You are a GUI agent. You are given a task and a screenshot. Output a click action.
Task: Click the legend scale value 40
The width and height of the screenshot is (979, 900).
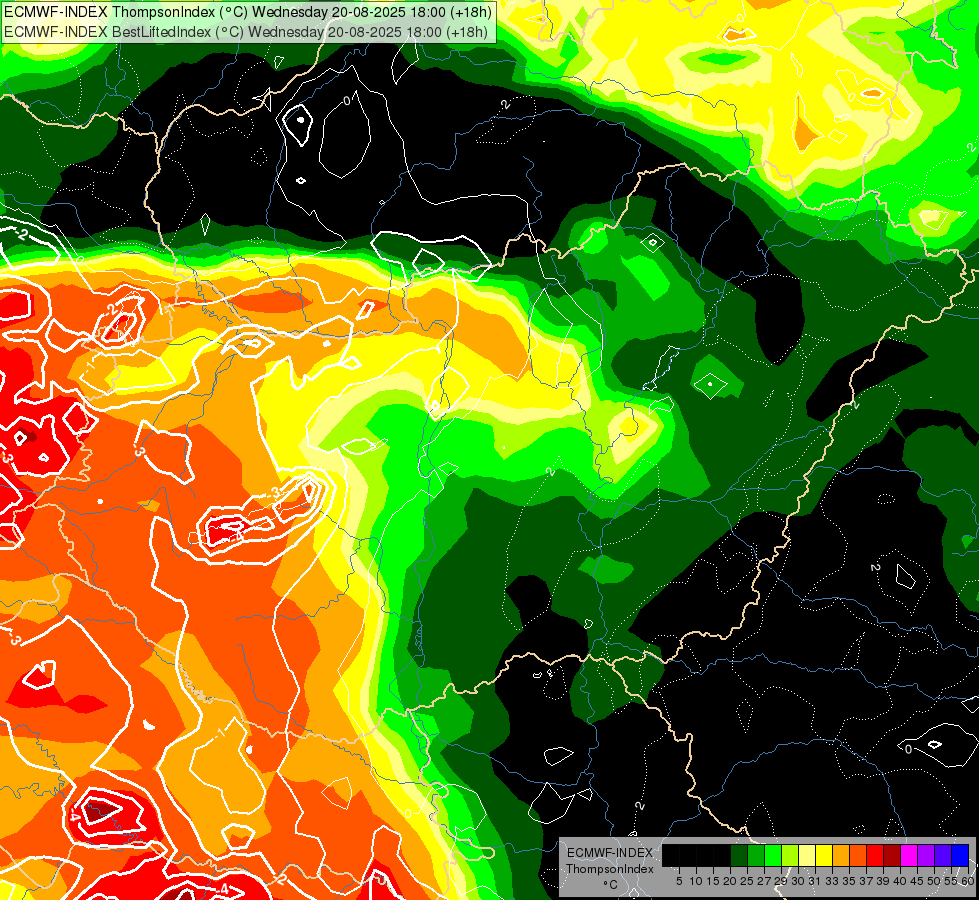point(900,881)
